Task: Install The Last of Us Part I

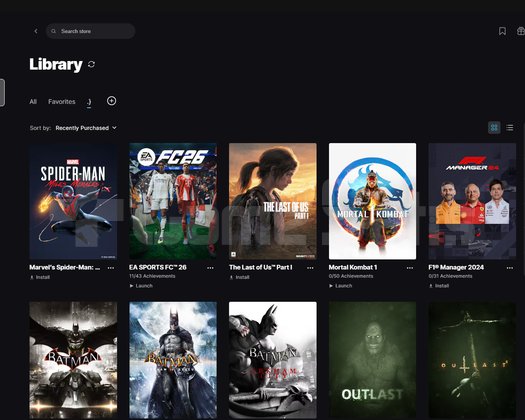Action: point(240,277)
